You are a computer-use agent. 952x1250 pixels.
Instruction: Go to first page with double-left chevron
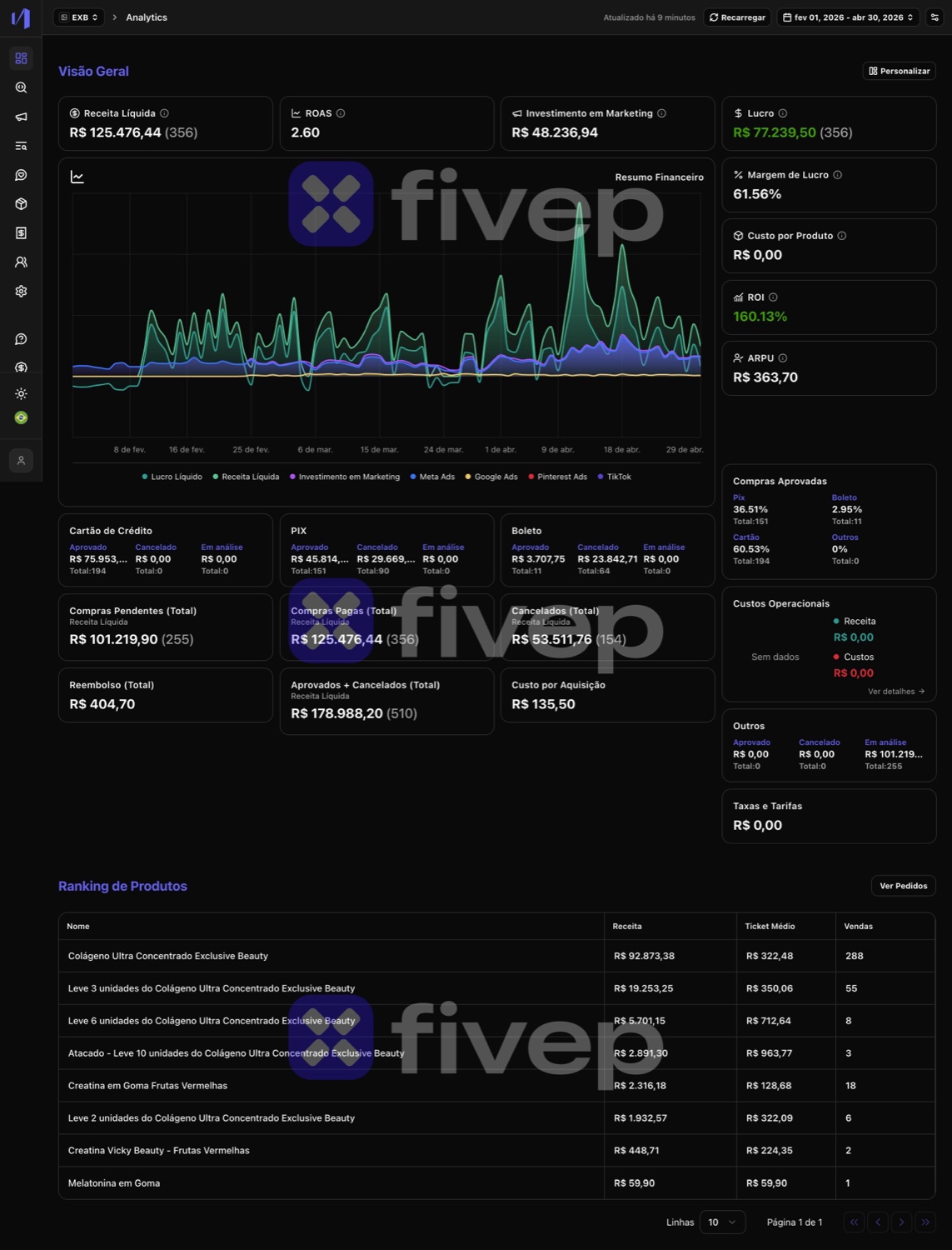[854, 1222]
